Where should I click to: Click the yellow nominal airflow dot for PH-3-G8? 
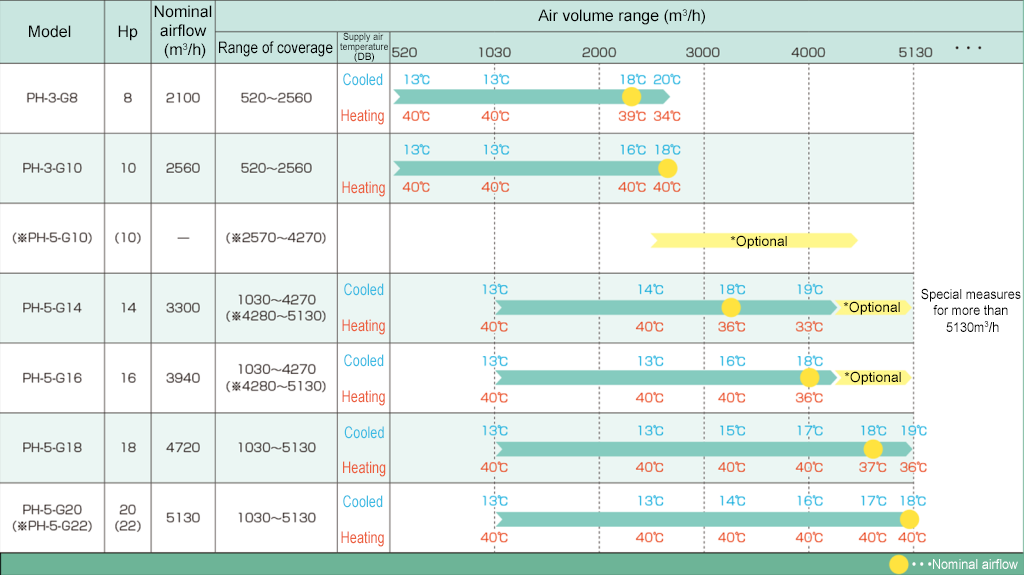(631, 97)
